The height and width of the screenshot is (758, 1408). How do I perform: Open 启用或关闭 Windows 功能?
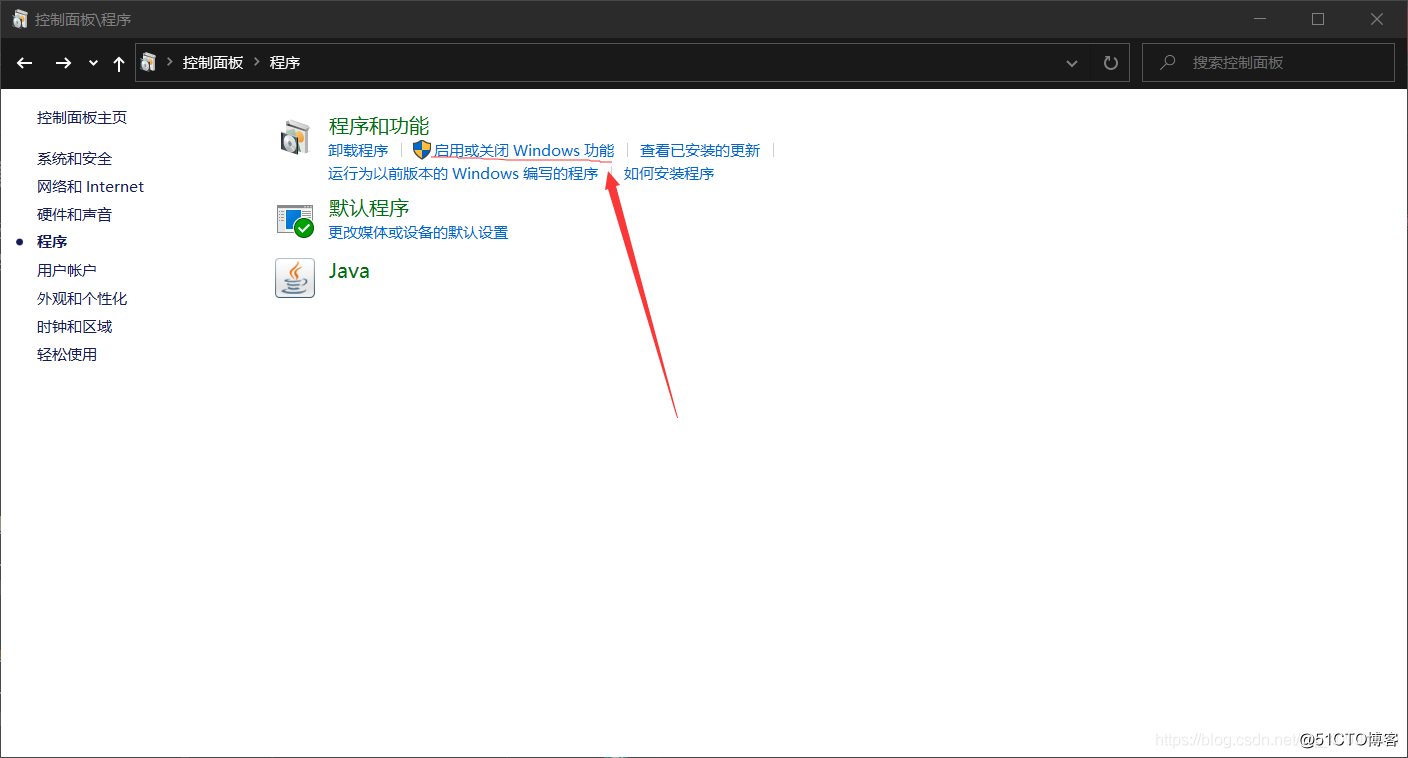pyautogui.click(x=524, y=151)
